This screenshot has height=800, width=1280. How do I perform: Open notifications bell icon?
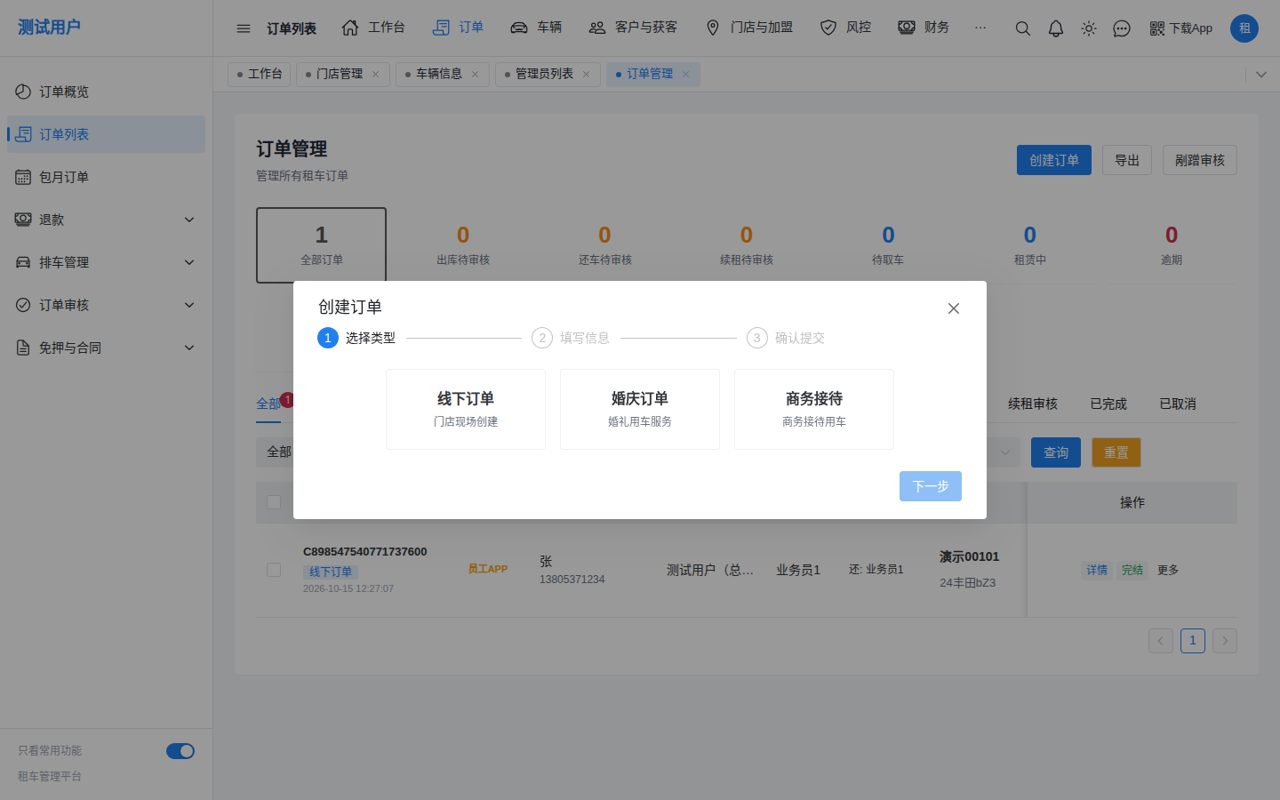(1055, 28)
